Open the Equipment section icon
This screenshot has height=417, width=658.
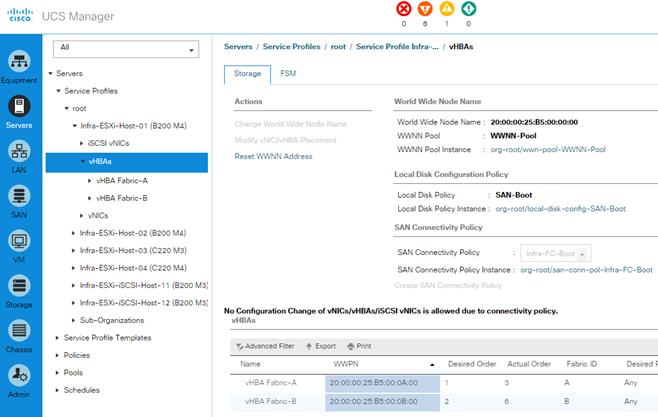click(x=19, y=62)
